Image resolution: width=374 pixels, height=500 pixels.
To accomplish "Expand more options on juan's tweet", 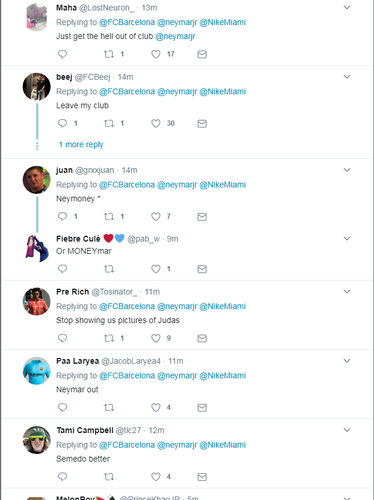I will tap(347, 170).
